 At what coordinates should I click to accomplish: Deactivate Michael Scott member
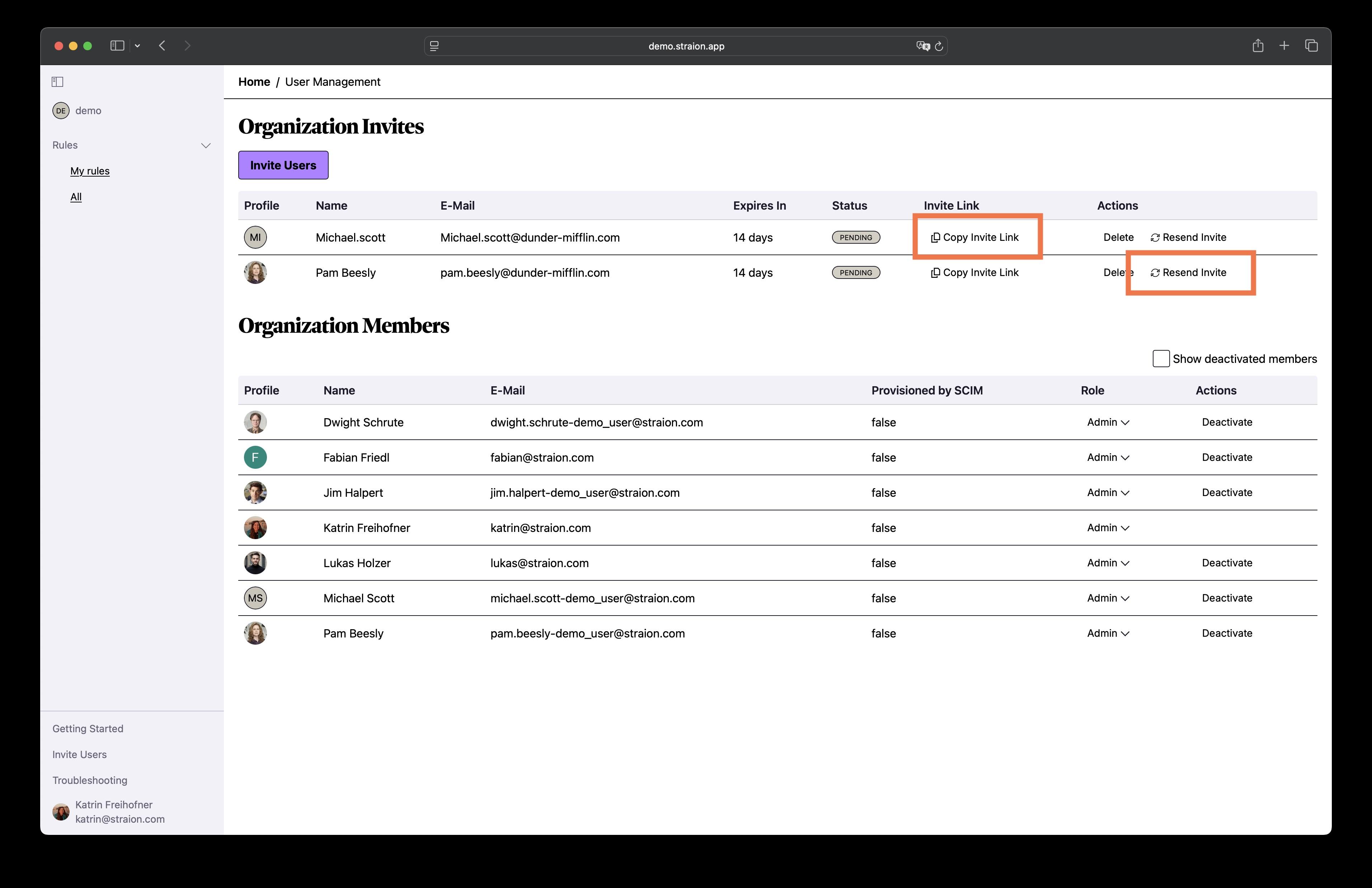[1227, 598]
